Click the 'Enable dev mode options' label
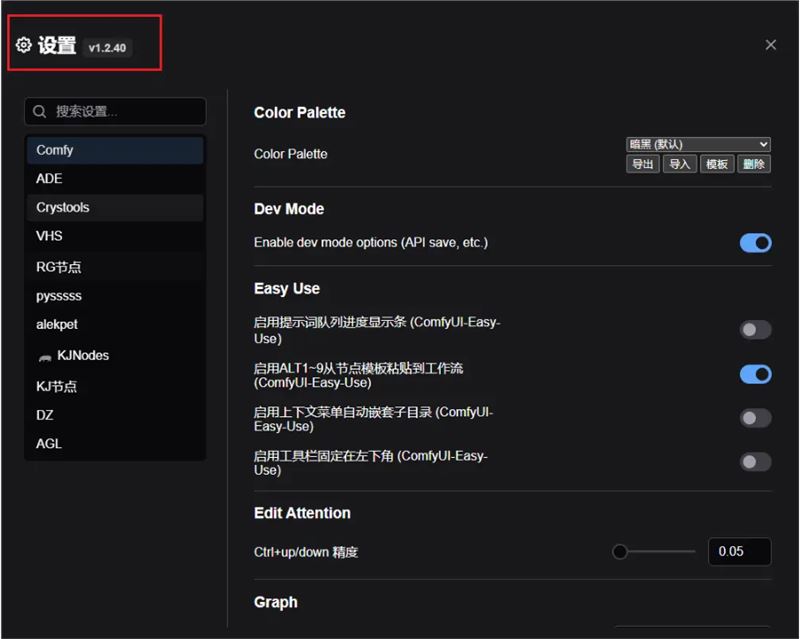 (371, 242)
